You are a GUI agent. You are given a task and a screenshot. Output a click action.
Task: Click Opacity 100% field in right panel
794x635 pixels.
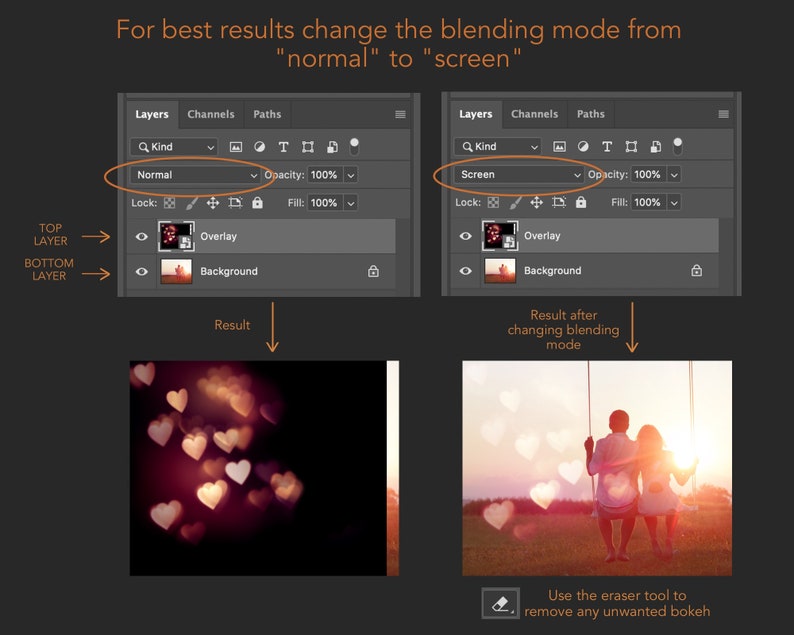(648, 175)
